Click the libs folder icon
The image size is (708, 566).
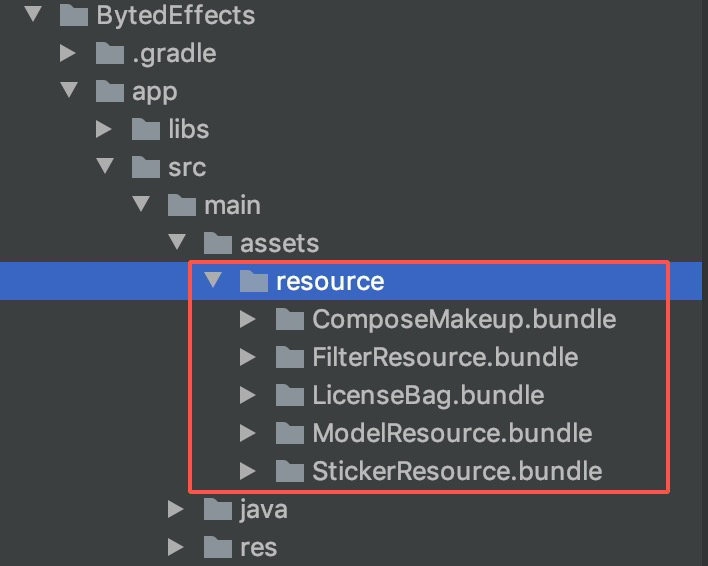(146, 130)
